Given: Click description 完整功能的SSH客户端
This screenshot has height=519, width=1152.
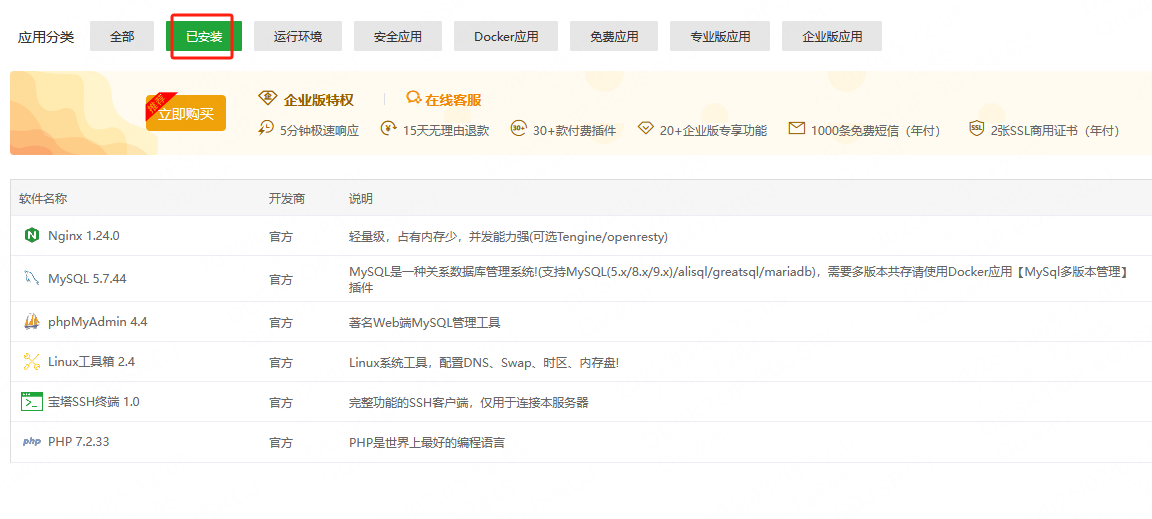Looking at the screenshot, I should 469,402.
